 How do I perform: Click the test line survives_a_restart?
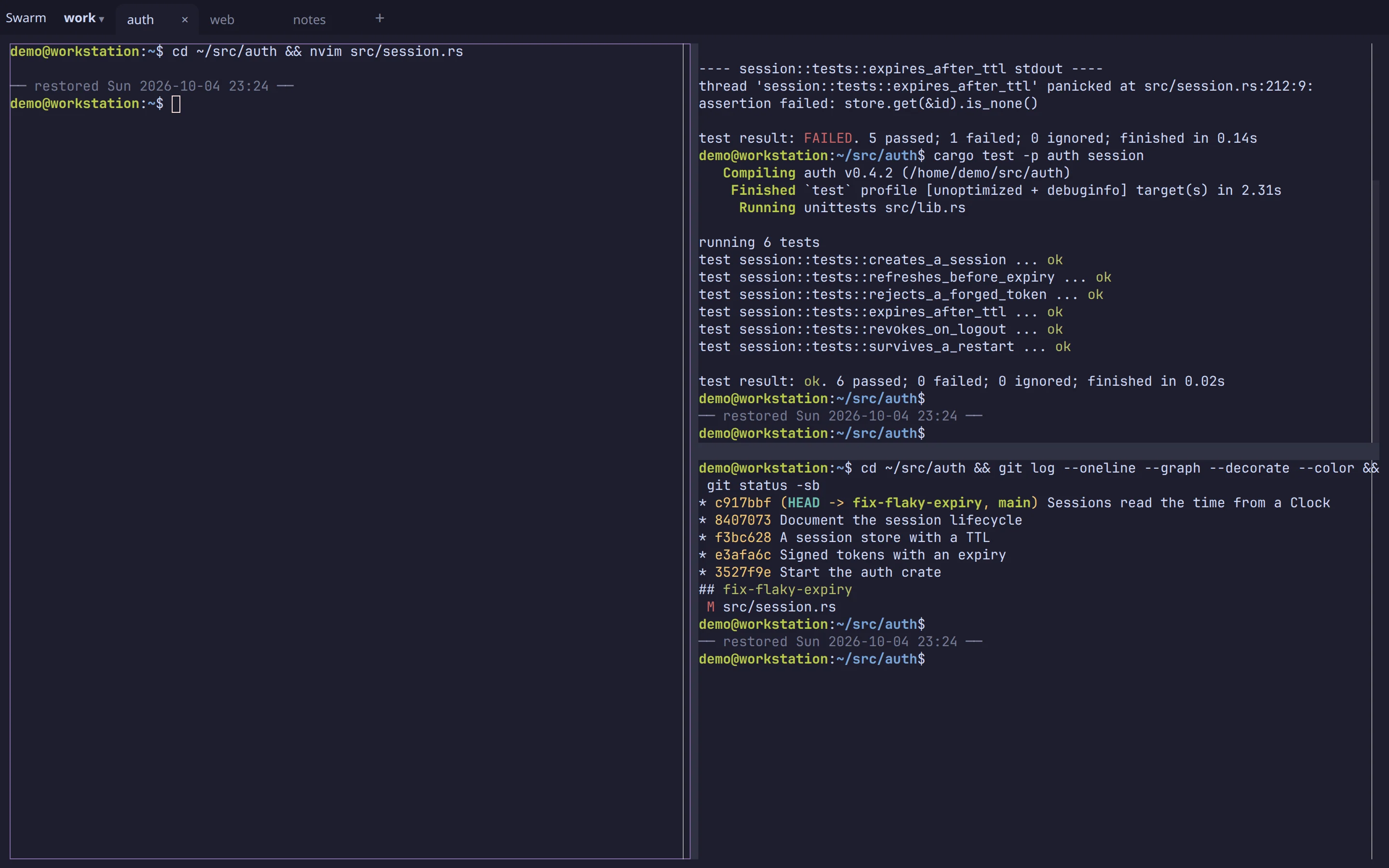click(x=885, y=347)
